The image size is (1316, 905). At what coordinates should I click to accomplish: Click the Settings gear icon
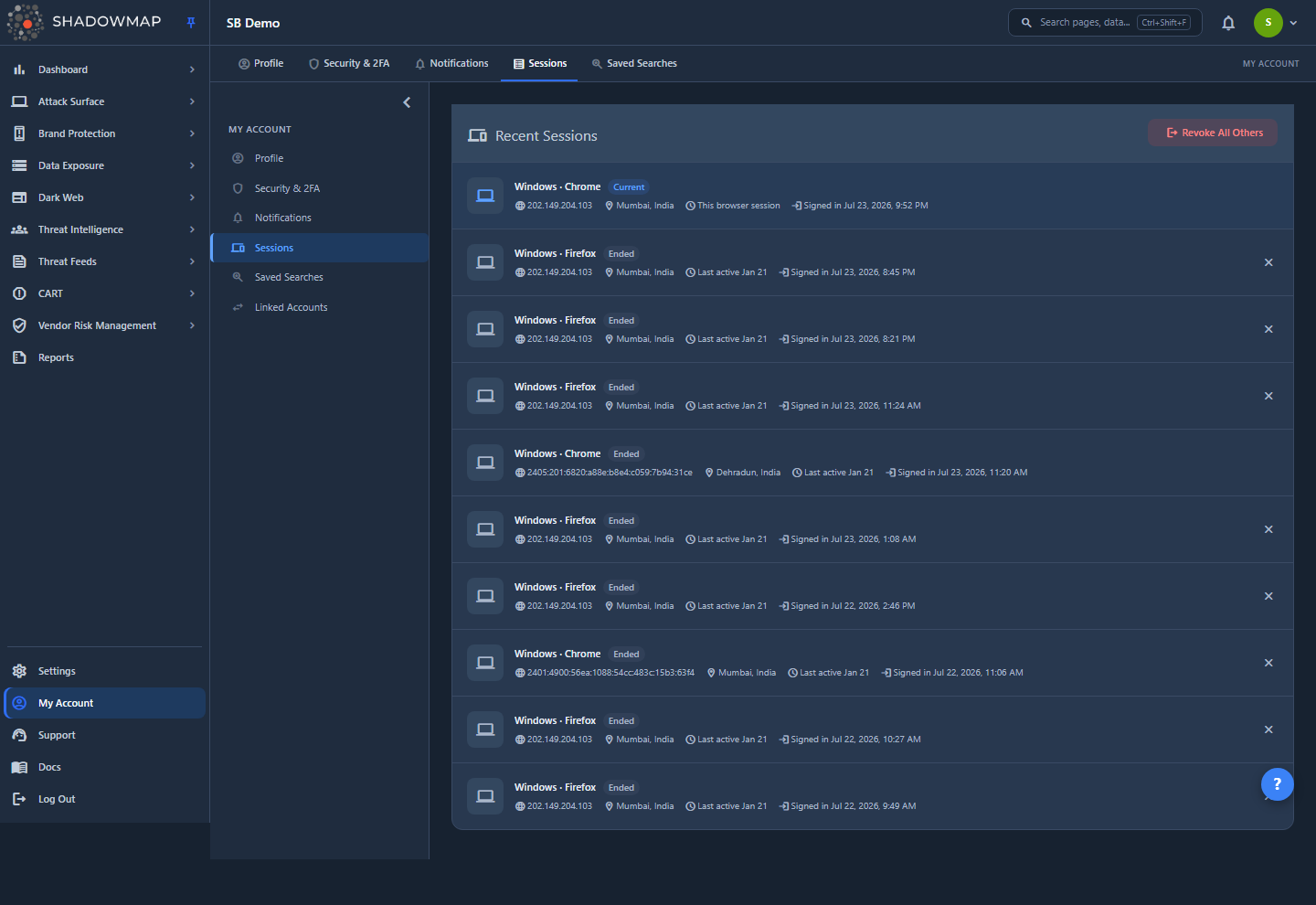(x=19, y=671)
